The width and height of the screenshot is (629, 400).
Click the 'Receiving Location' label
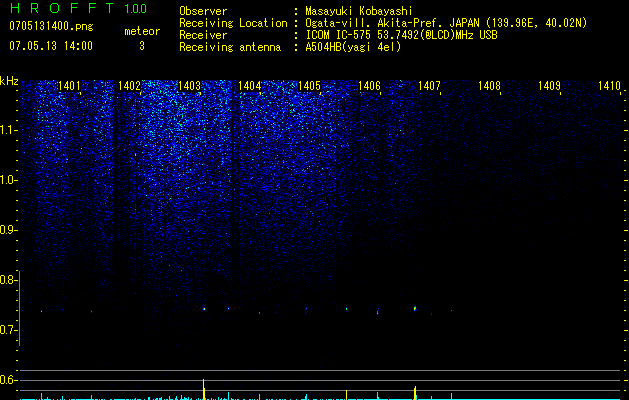[233, 23]
